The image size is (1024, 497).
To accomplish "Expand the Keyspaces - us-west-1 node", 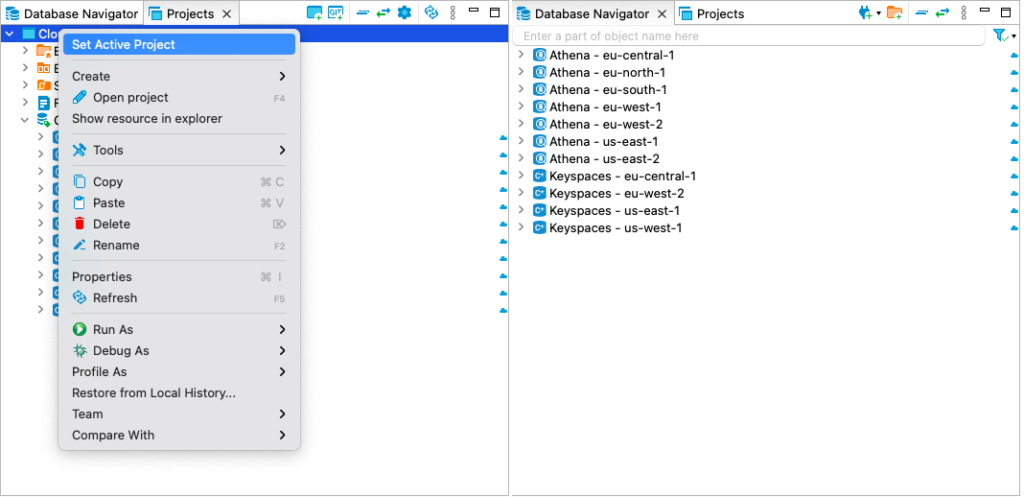I will 521,228.
